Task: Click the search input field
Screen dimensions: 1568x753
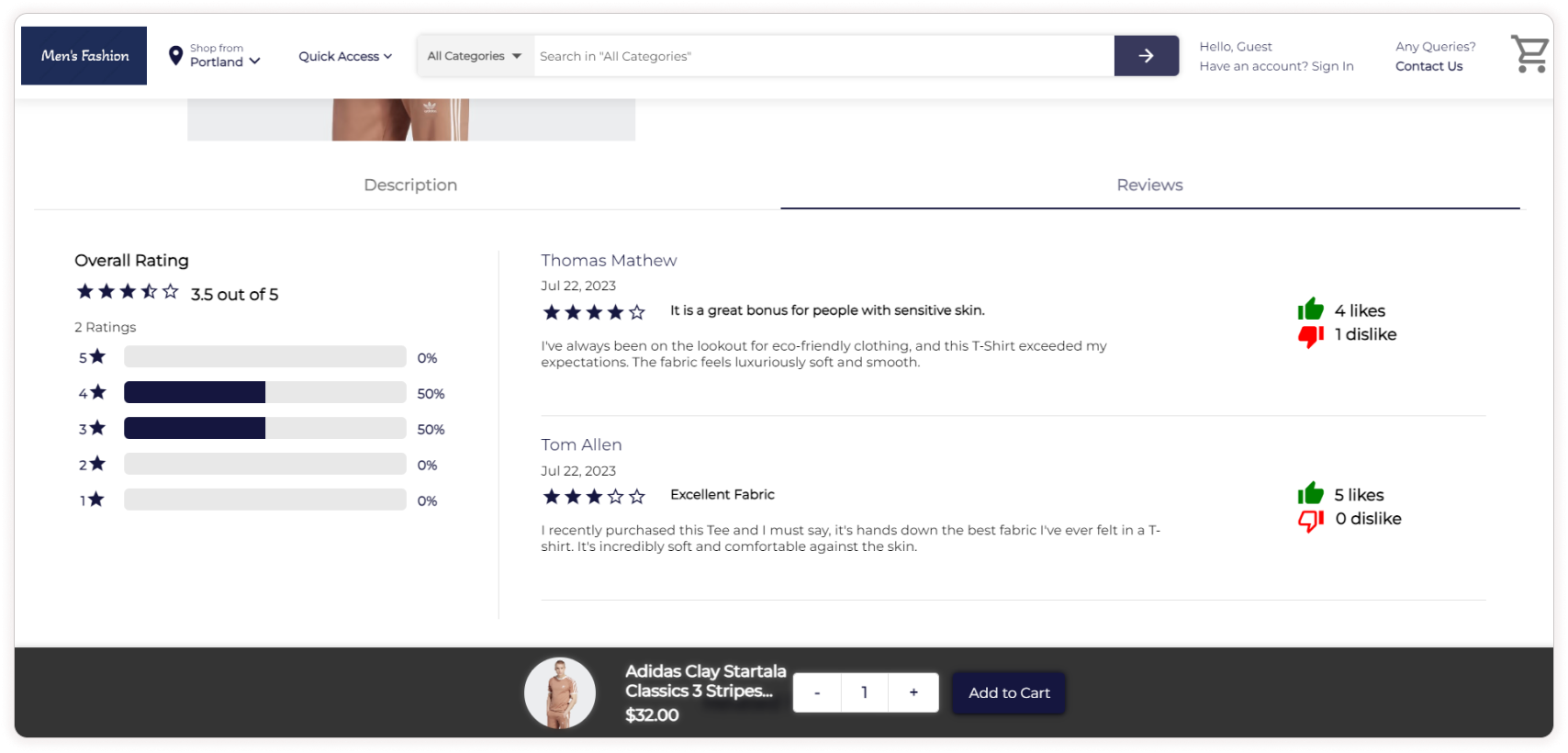Action: click(823, 56)
